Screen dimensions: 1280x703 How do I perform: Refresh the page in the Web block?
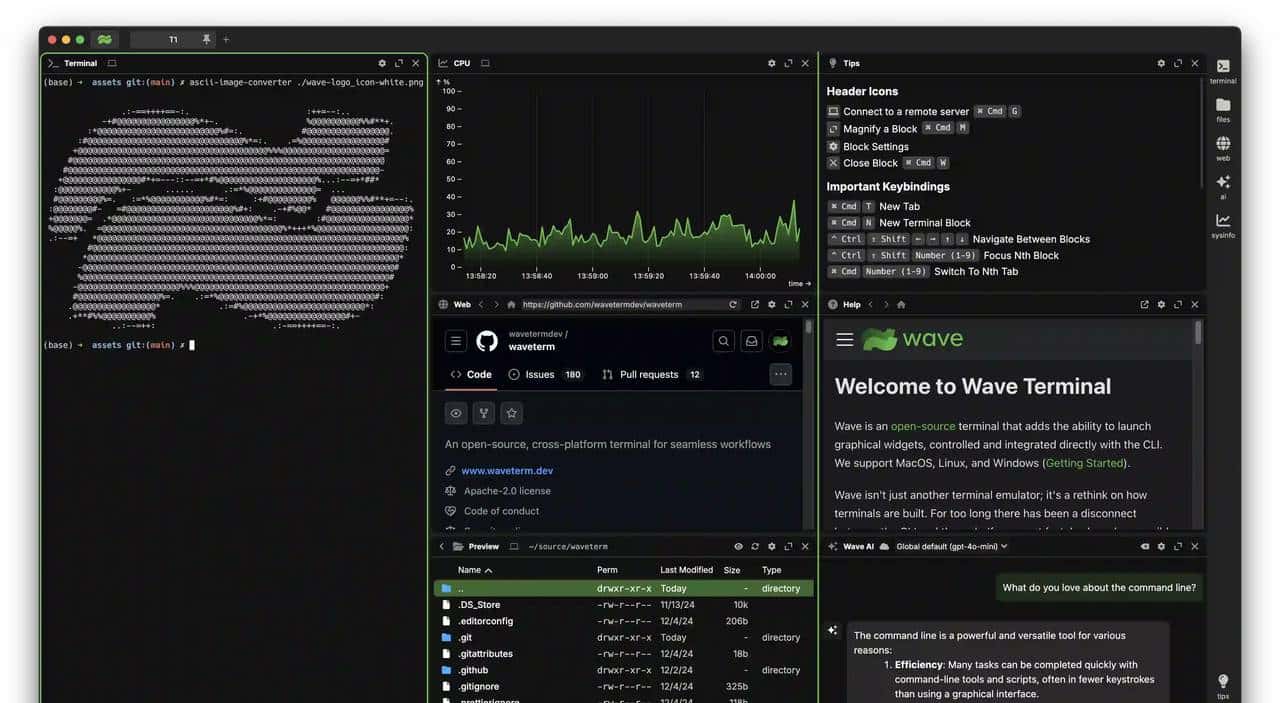732,304
